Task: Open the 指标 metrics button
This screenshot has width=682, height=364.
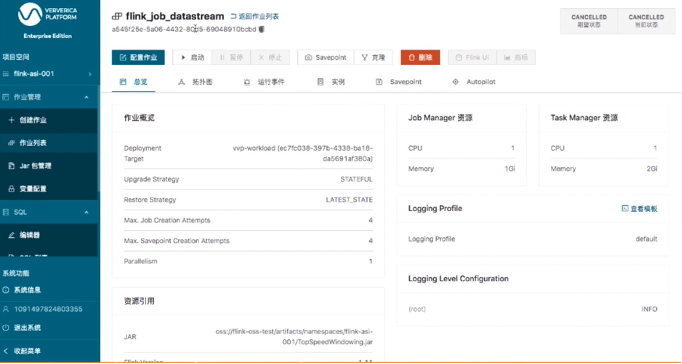Action: pos(516,57)
